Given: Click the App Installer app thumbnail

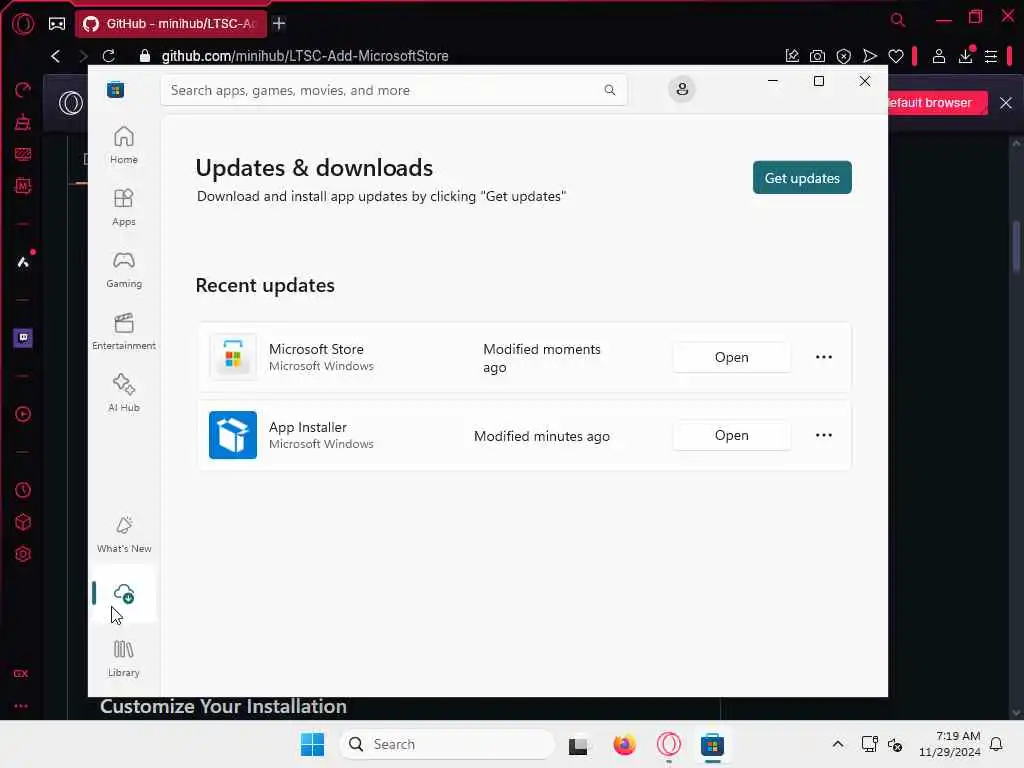Looking at the screenshot, I should tap(233, 435).
